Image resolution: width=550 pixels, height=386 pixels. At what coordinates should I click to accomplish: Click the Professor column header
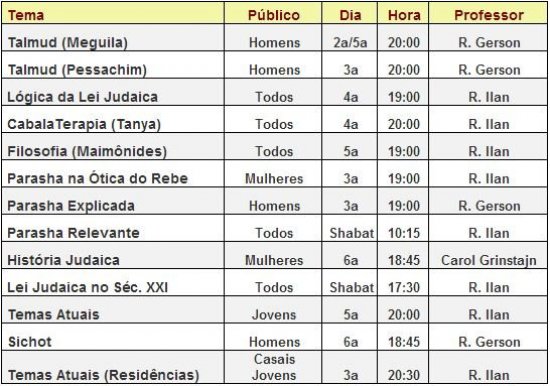pos(489,15)
